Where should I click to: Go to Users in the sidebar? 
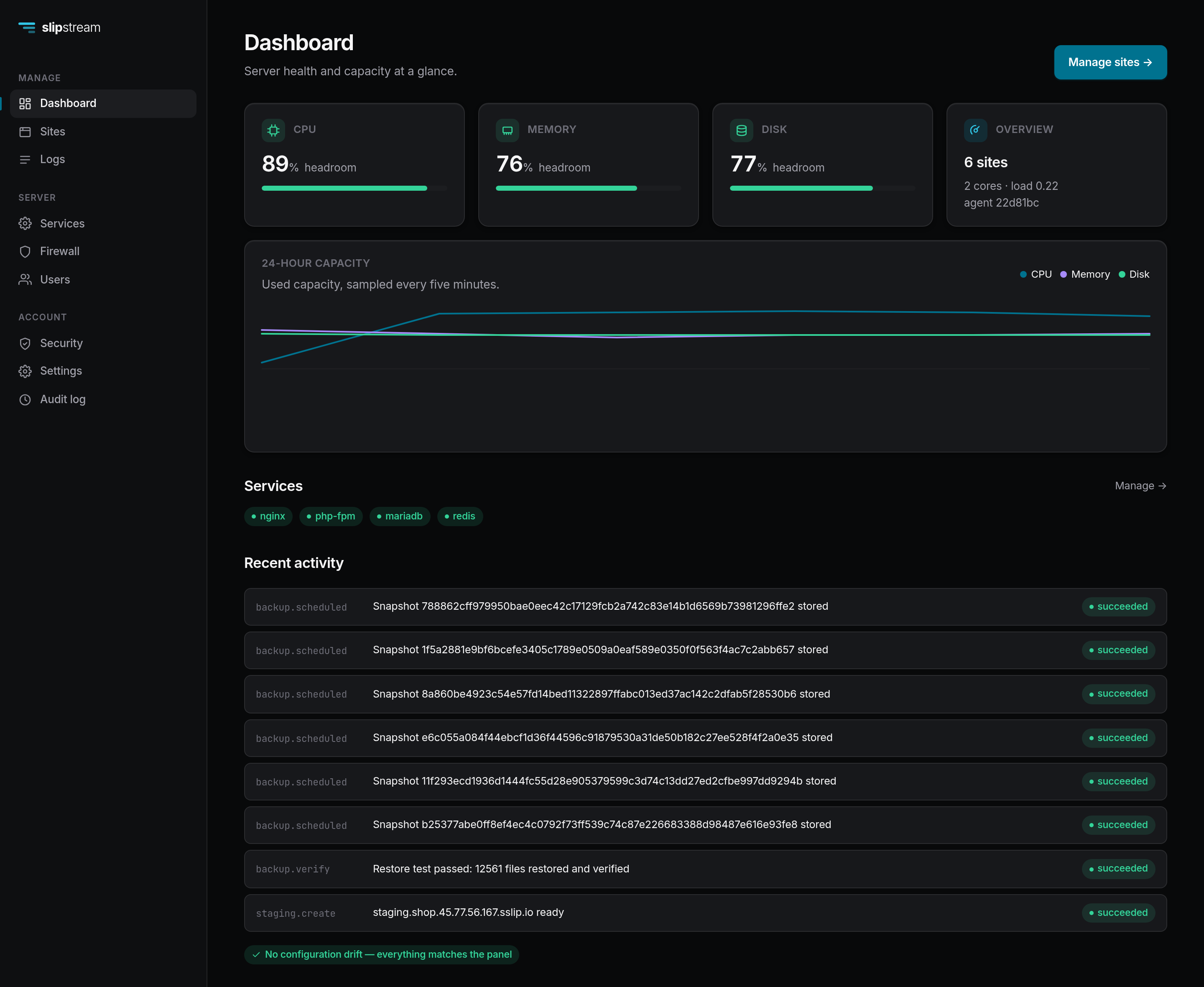click(x=103, y=280)
